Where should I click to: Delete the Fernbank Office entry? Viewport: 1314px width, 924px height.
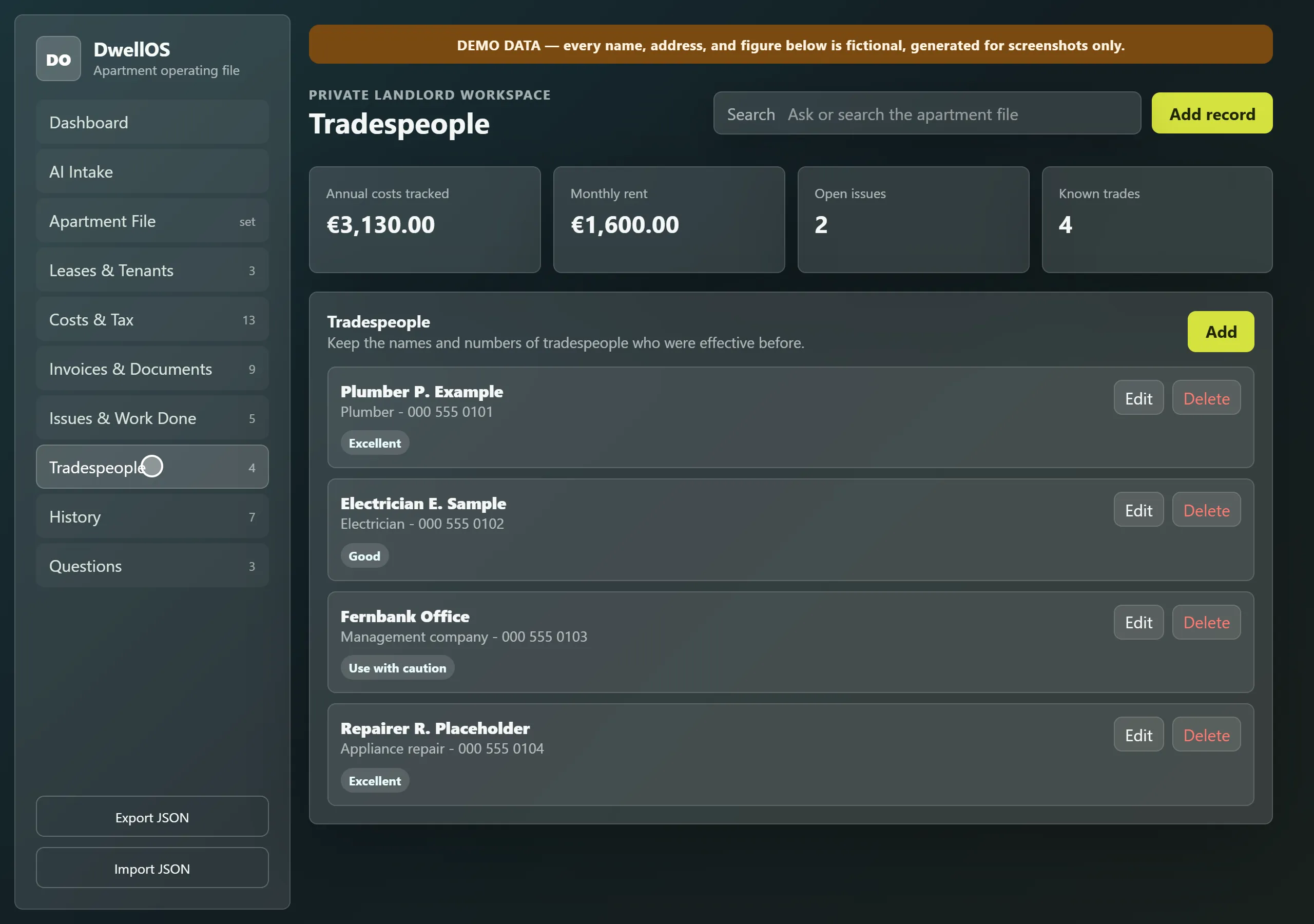pos(1206,622)
